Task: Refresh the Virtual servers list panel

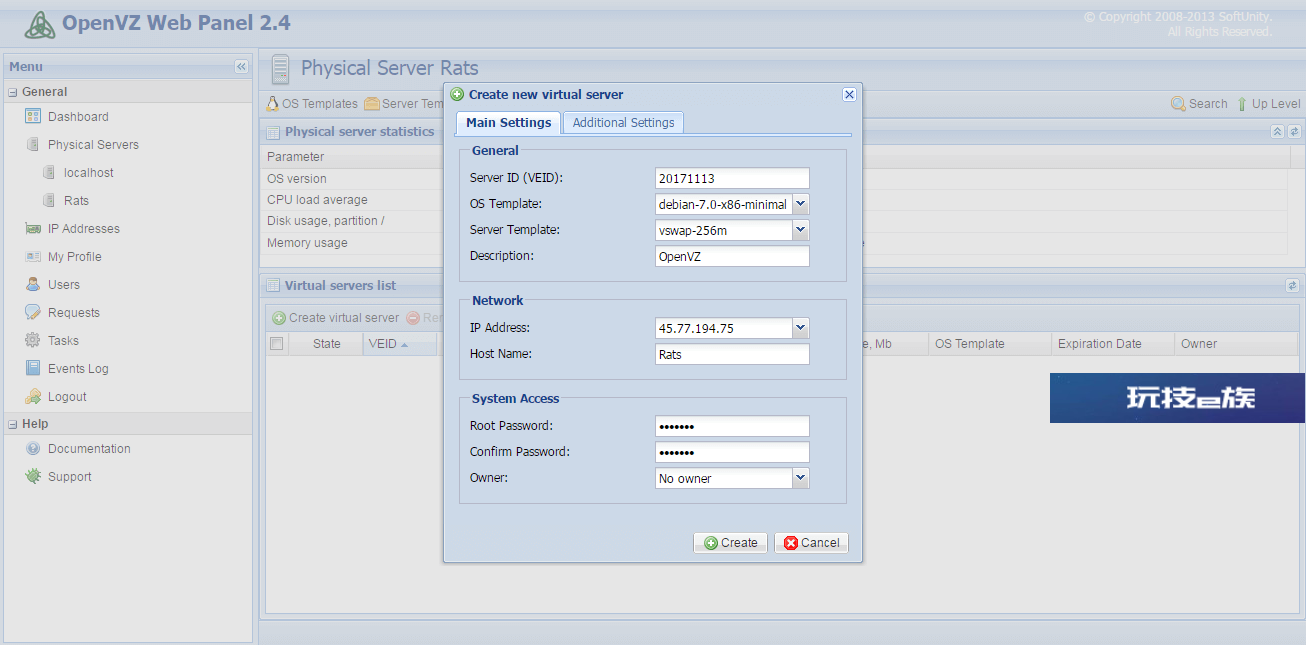Action: click(x=1292, y=286)
